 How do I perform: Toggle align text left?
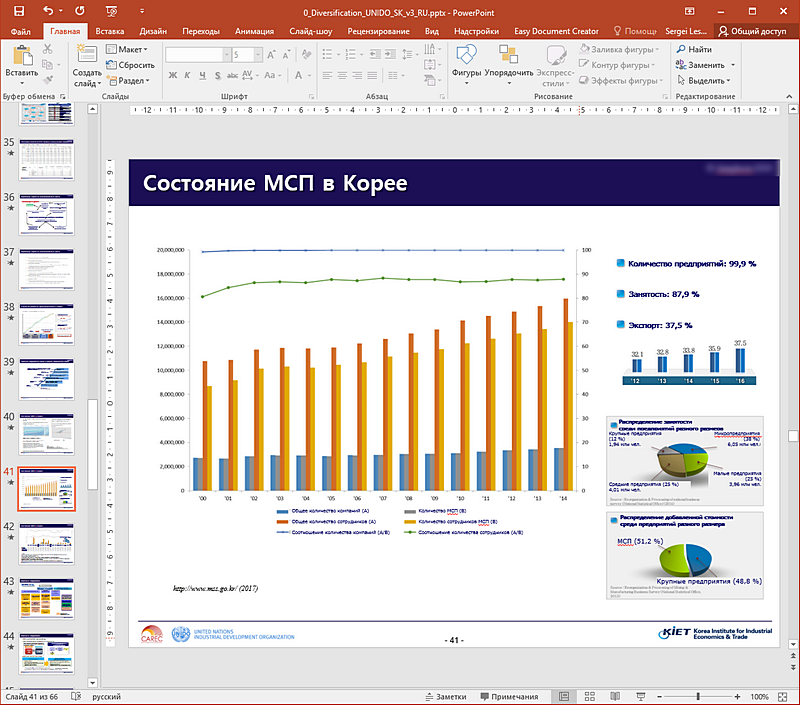pos(328,75)
